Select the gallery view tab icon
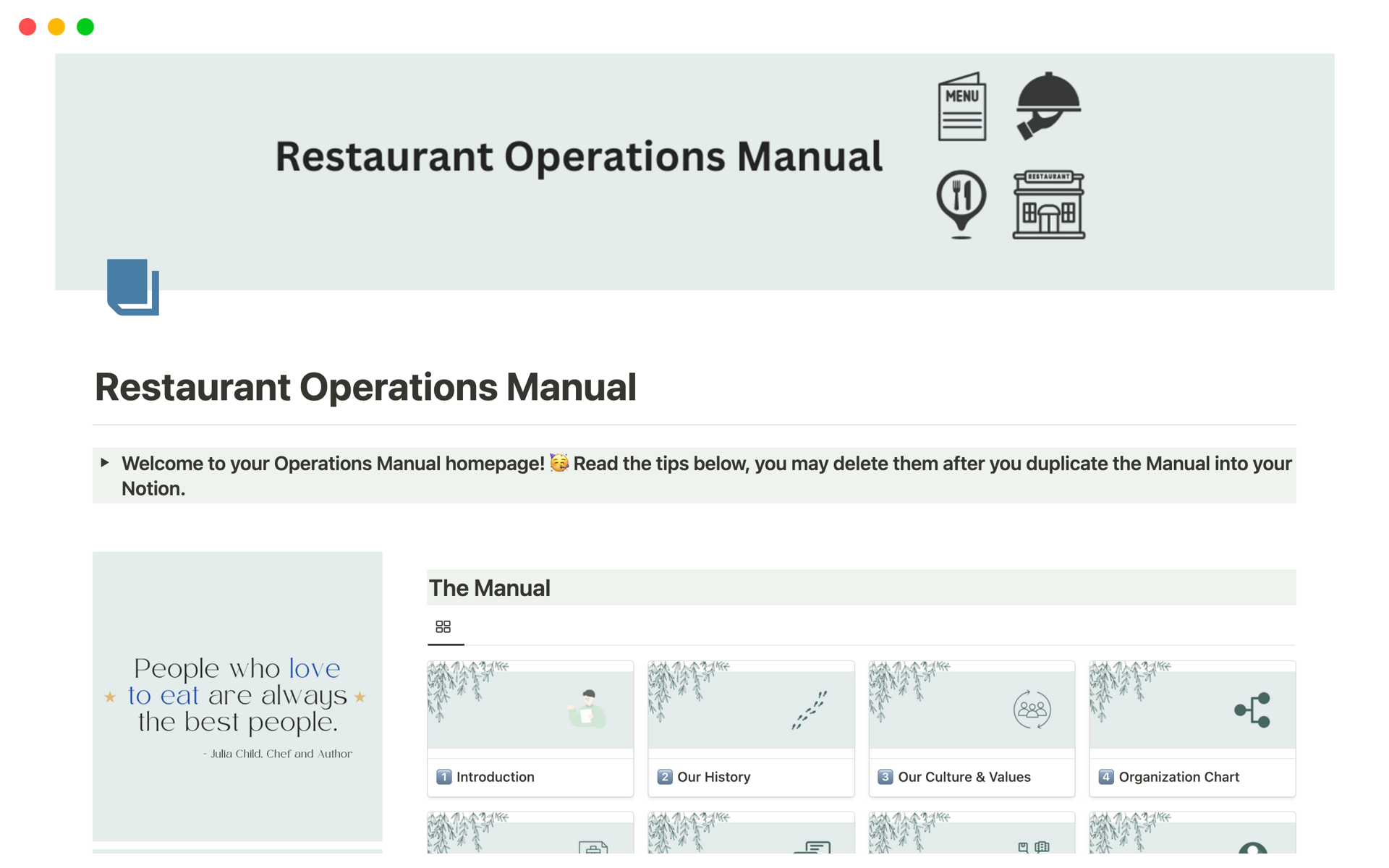 coord(443,626)
